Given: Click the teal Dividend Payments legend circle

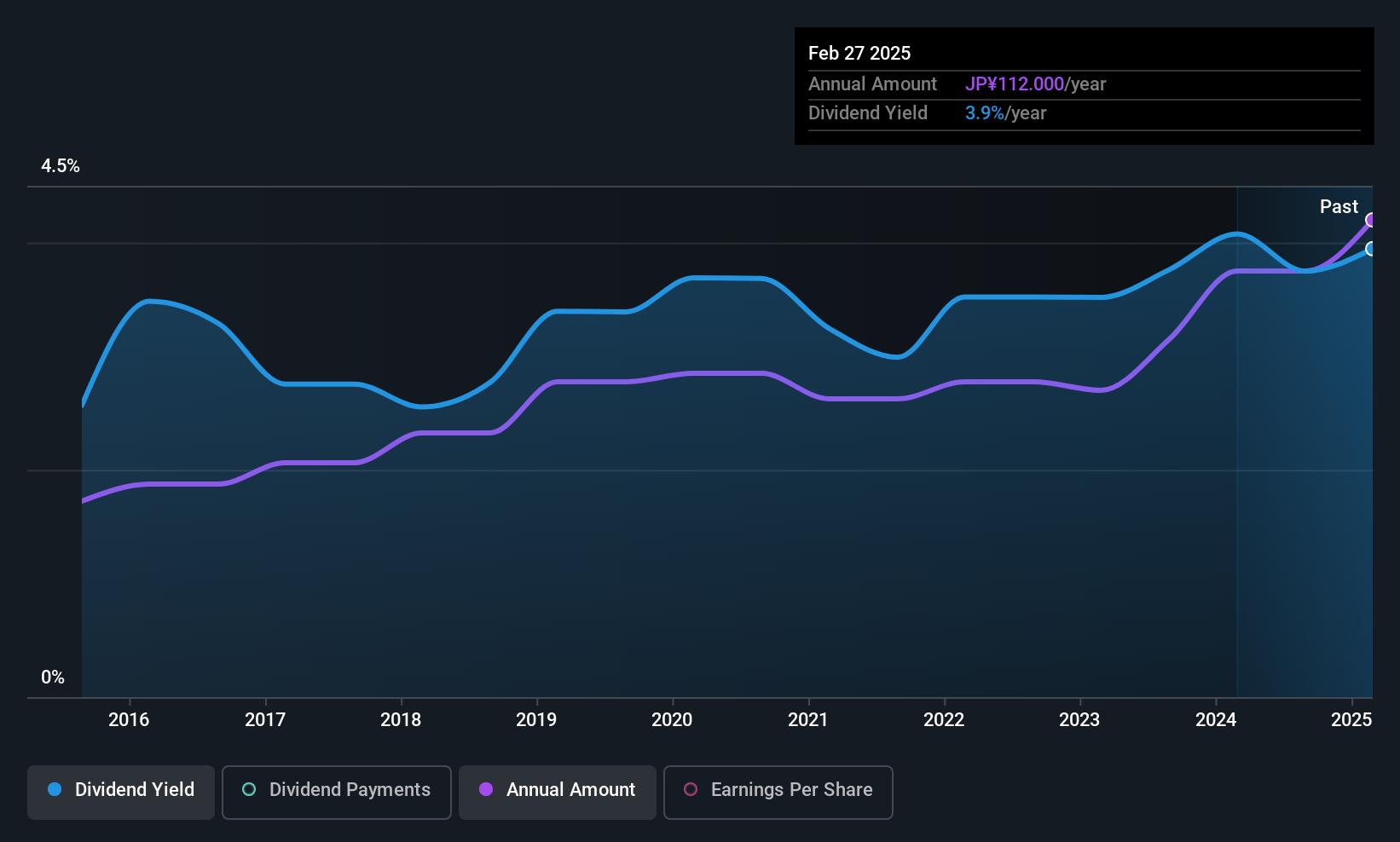Looking at the screenshot, I should (x=249, y=790).
